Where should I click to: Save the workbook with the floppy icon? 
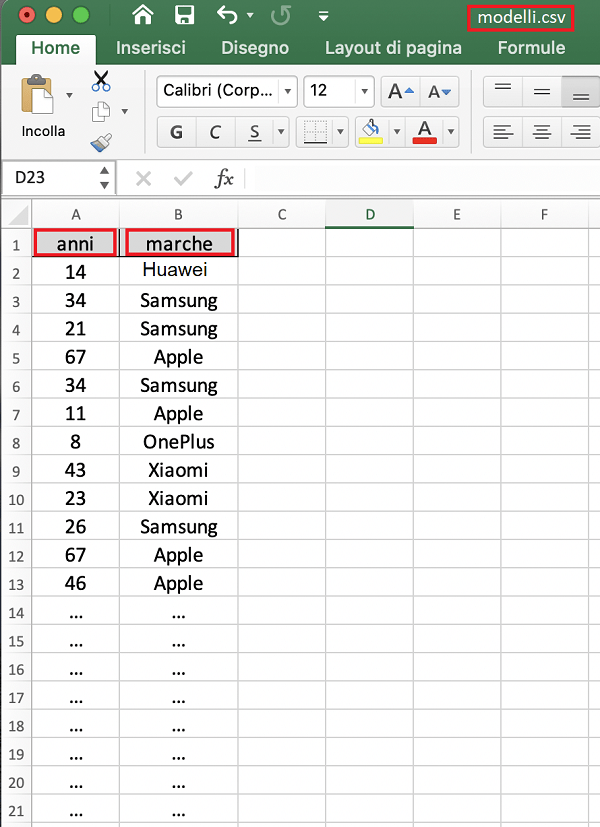pos(185,15)
